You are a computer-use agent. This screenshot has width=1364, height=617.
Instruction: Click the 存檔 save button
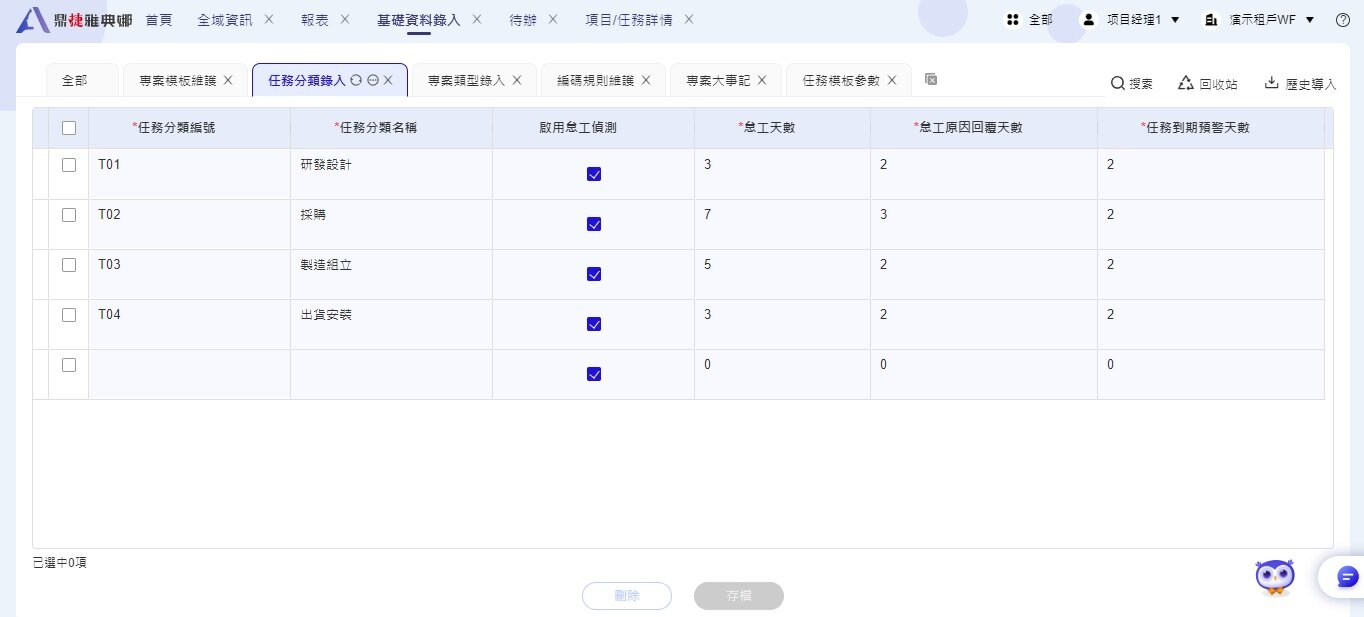pos(739,595)
